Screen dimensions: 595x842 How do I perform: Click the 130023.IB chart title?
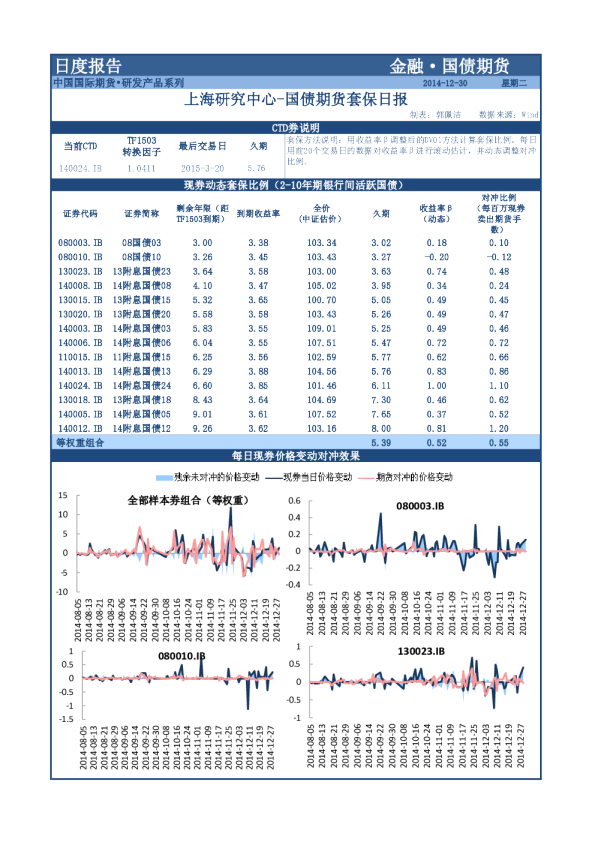point(421,651)
